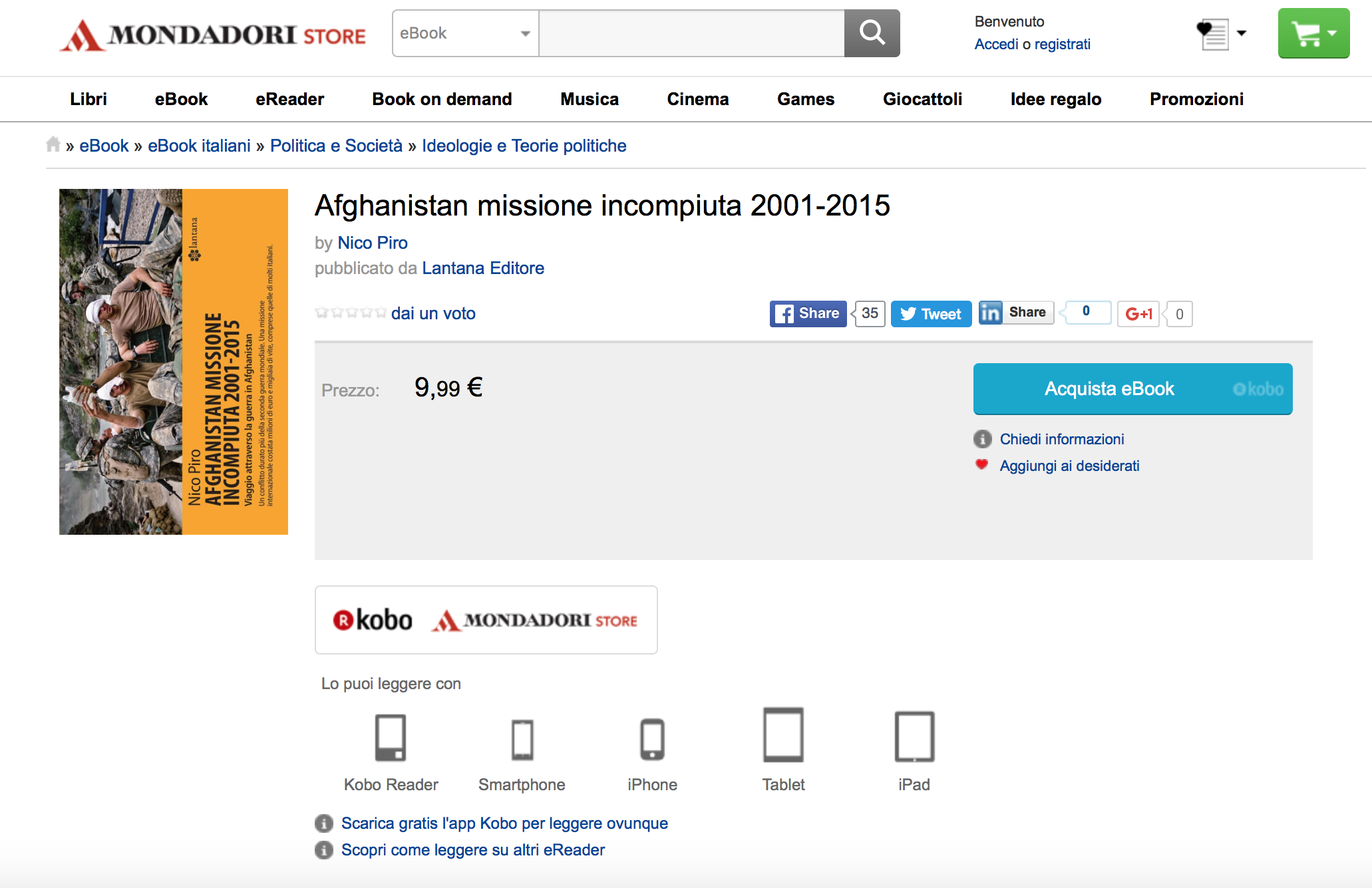Open the Promozioni menu item
1372x888 pixels.
pos(1196,99)
